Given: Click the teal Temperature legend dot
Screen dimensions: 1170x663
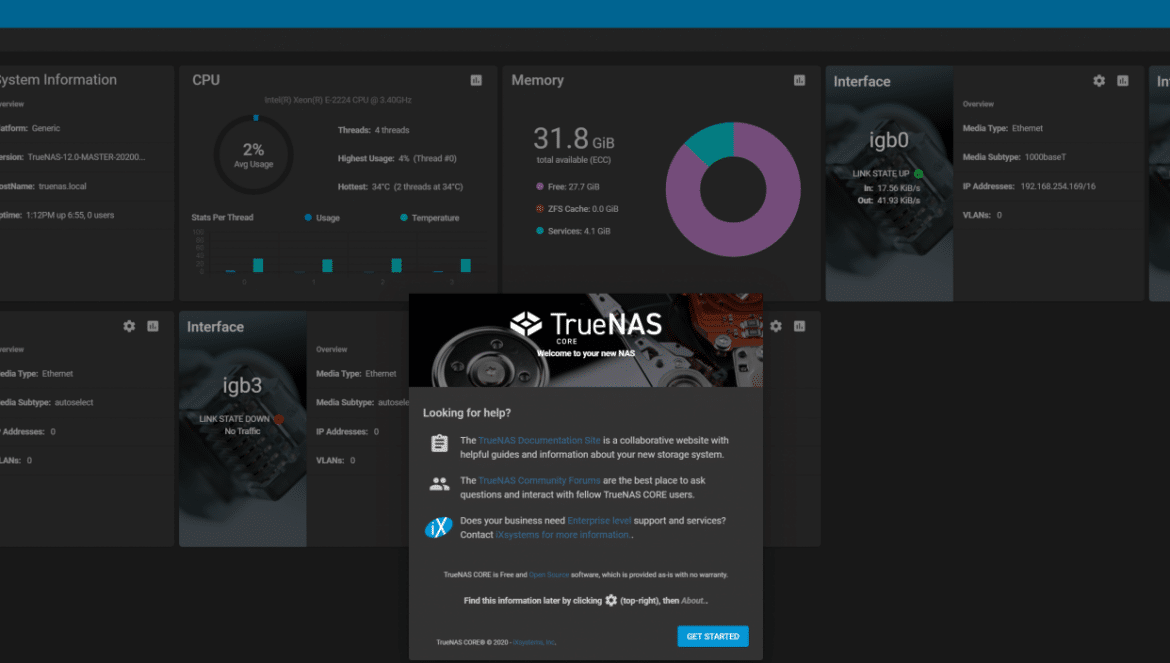Looking at the screenshot, I should 404,218.
